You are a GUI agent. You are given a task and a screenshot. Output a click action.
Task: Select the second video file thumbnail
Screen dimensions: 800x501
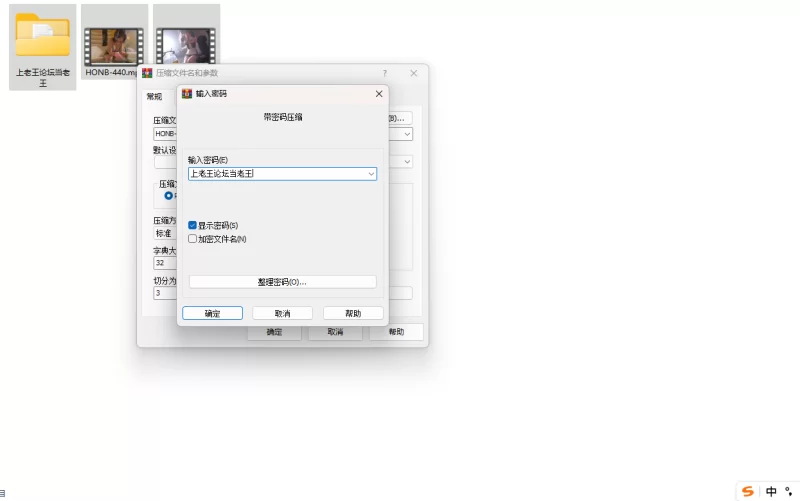tap(186, 46)
